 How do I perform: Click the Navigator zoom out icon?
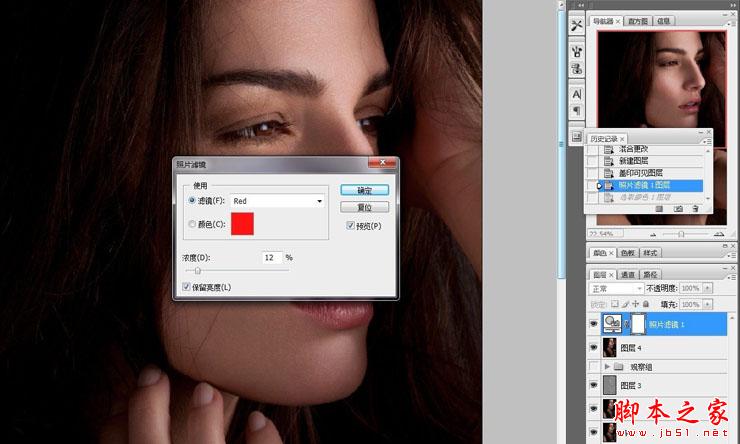(653, 234)
